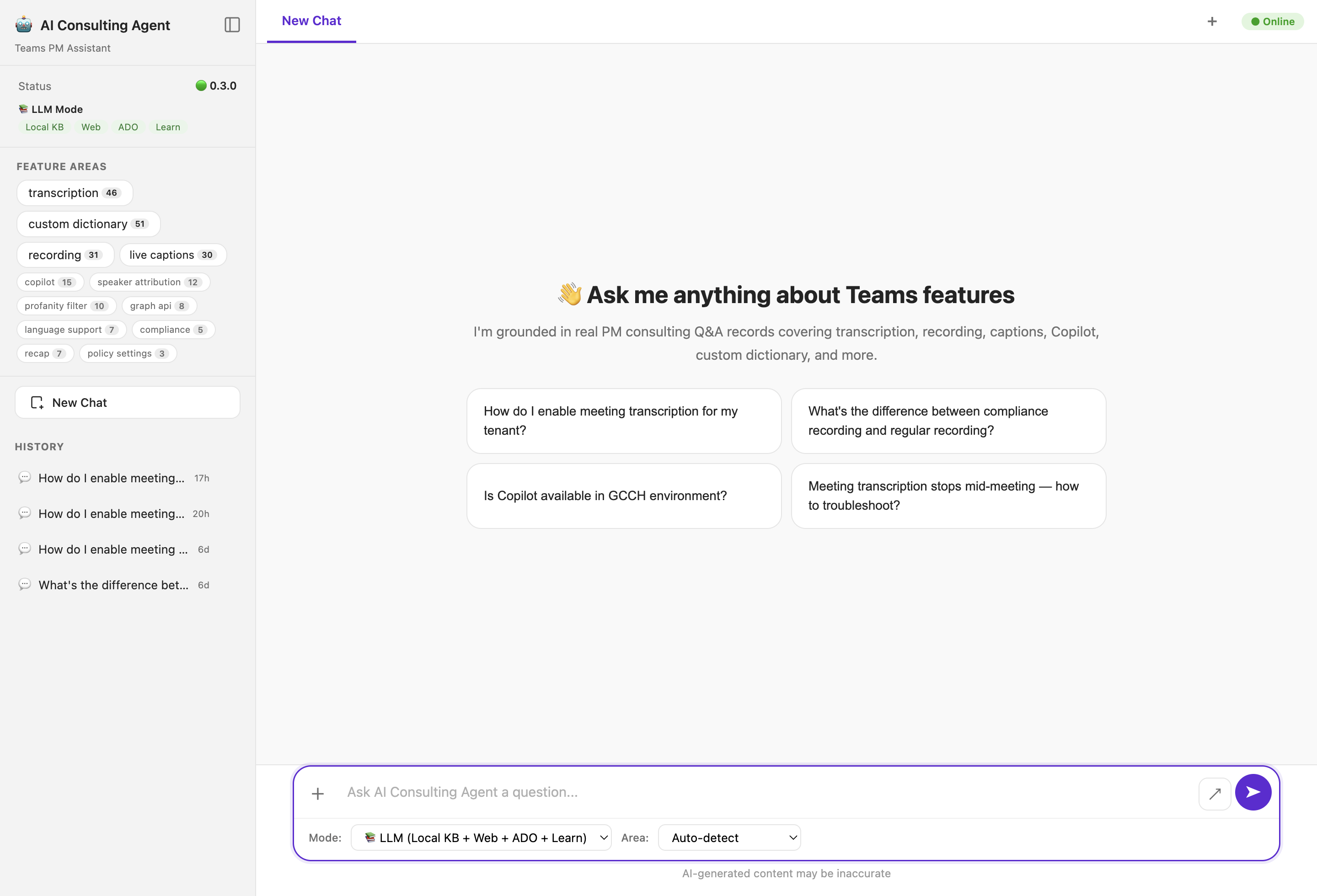Viewport: 1317px width, 896px height.
Task: Click the chat bubble icon of the 20h history item
Action: point(24,513)
